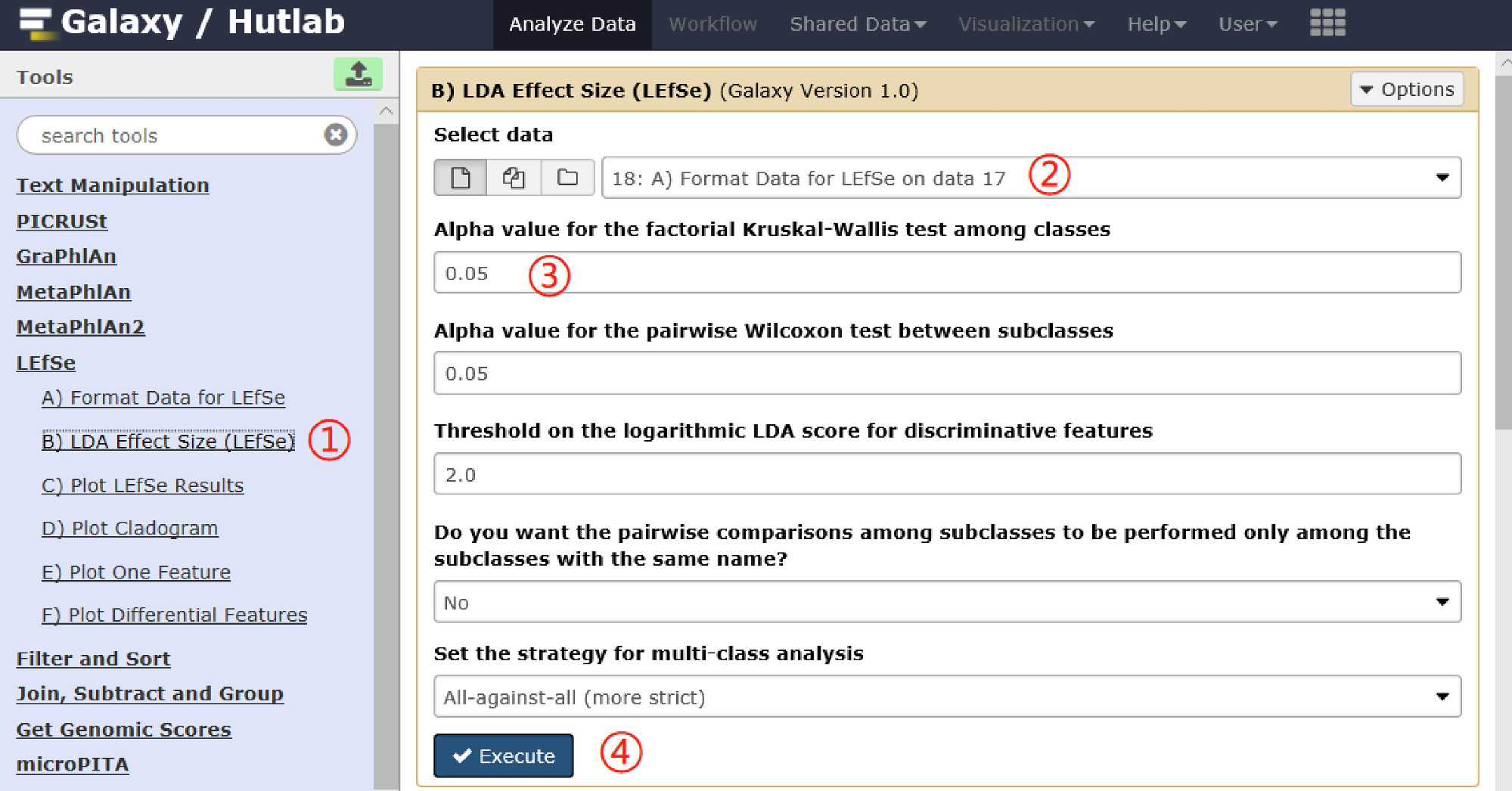Open multi-class analysis strategy dropdown
This screenshot has height=791, width=1512.
tap(946, 696)
